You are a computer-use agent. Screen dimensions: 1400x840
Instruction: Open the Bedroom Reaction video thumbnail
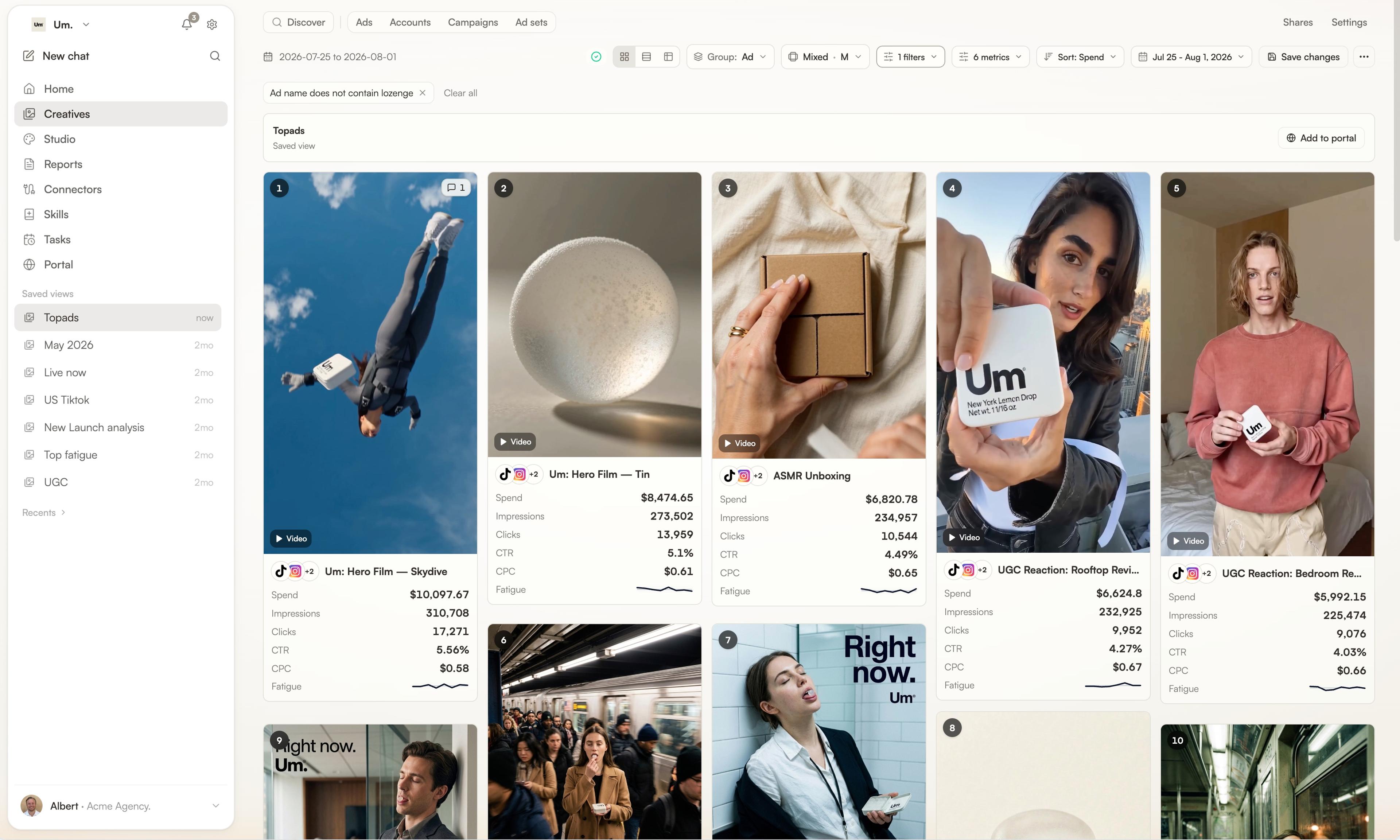point(1267,364)
